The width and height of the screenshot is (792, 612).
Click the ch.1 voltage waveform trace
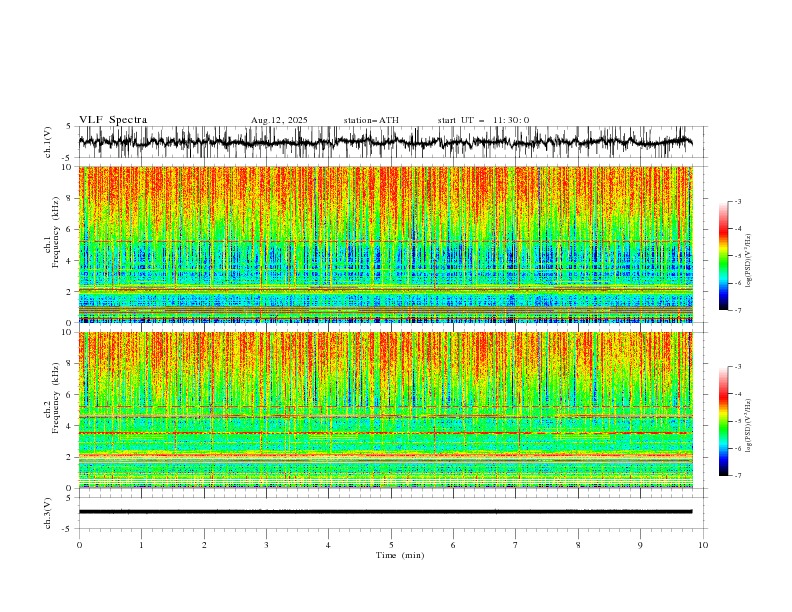point(385,142)
